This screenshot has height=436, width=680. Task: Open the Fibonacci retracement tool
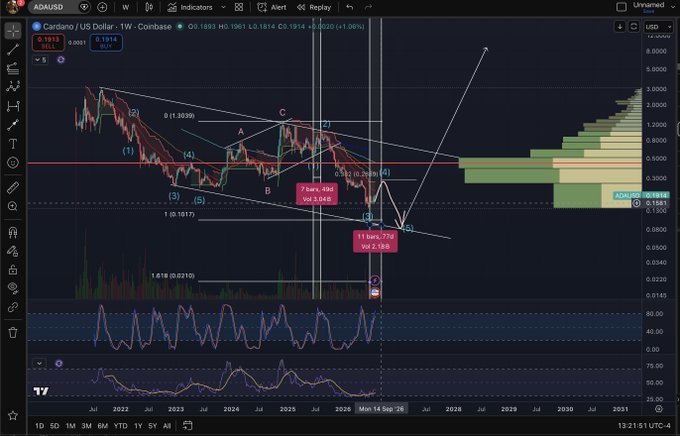13,68
